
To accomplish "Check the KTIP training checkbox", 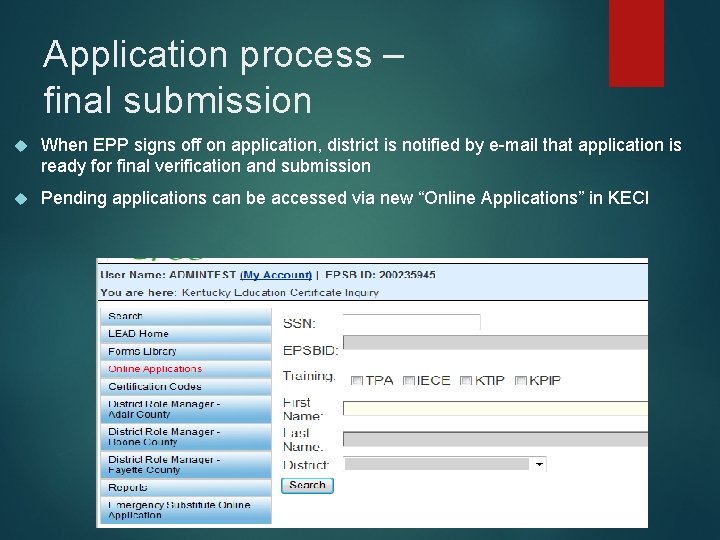I will 466,381.
